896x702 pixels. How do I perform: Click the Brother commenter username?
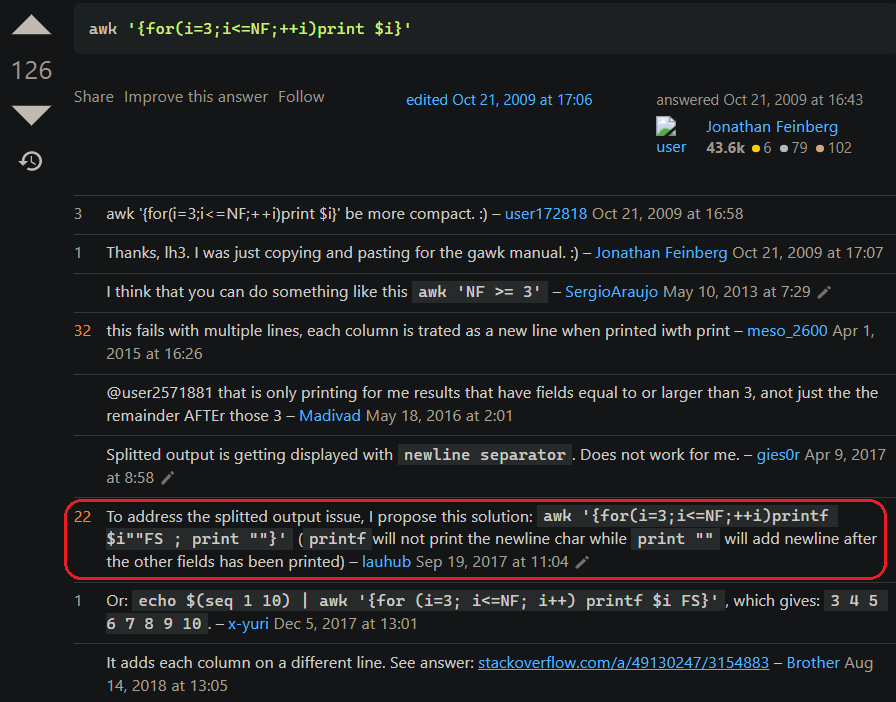coord(813,663)
